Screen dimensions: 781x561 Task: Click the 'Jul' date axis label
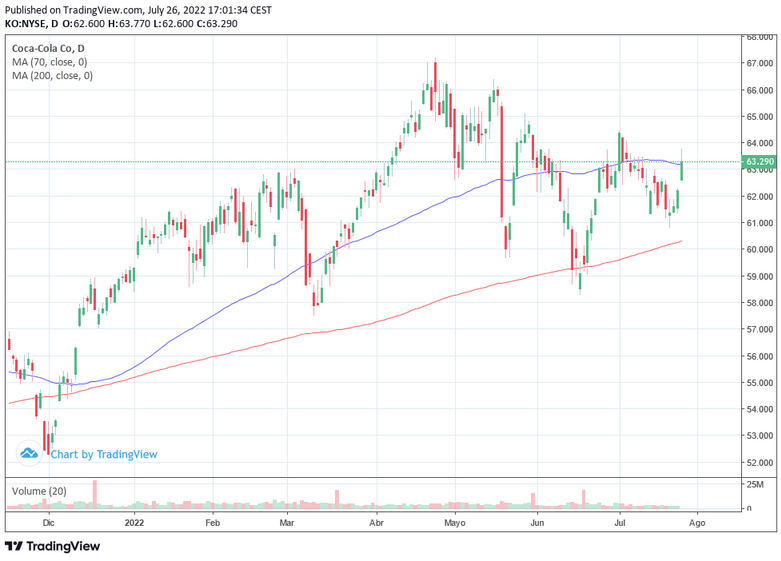point(620,523)
